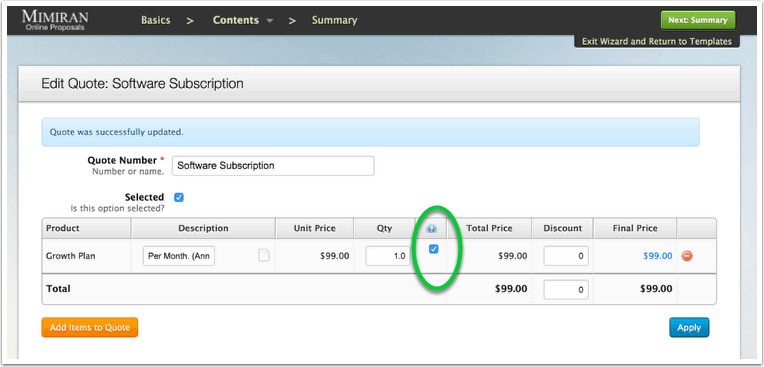
Task: Click the Qty field showing 1.0
Action: point(388,256)
